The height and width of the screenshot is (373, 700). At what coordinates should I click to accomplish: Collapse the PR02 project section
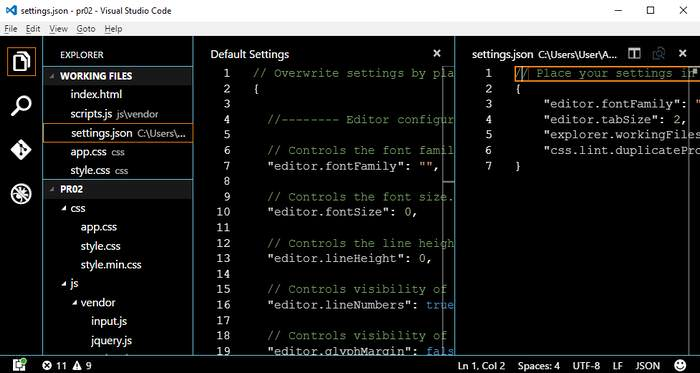(x=118, y=189)
